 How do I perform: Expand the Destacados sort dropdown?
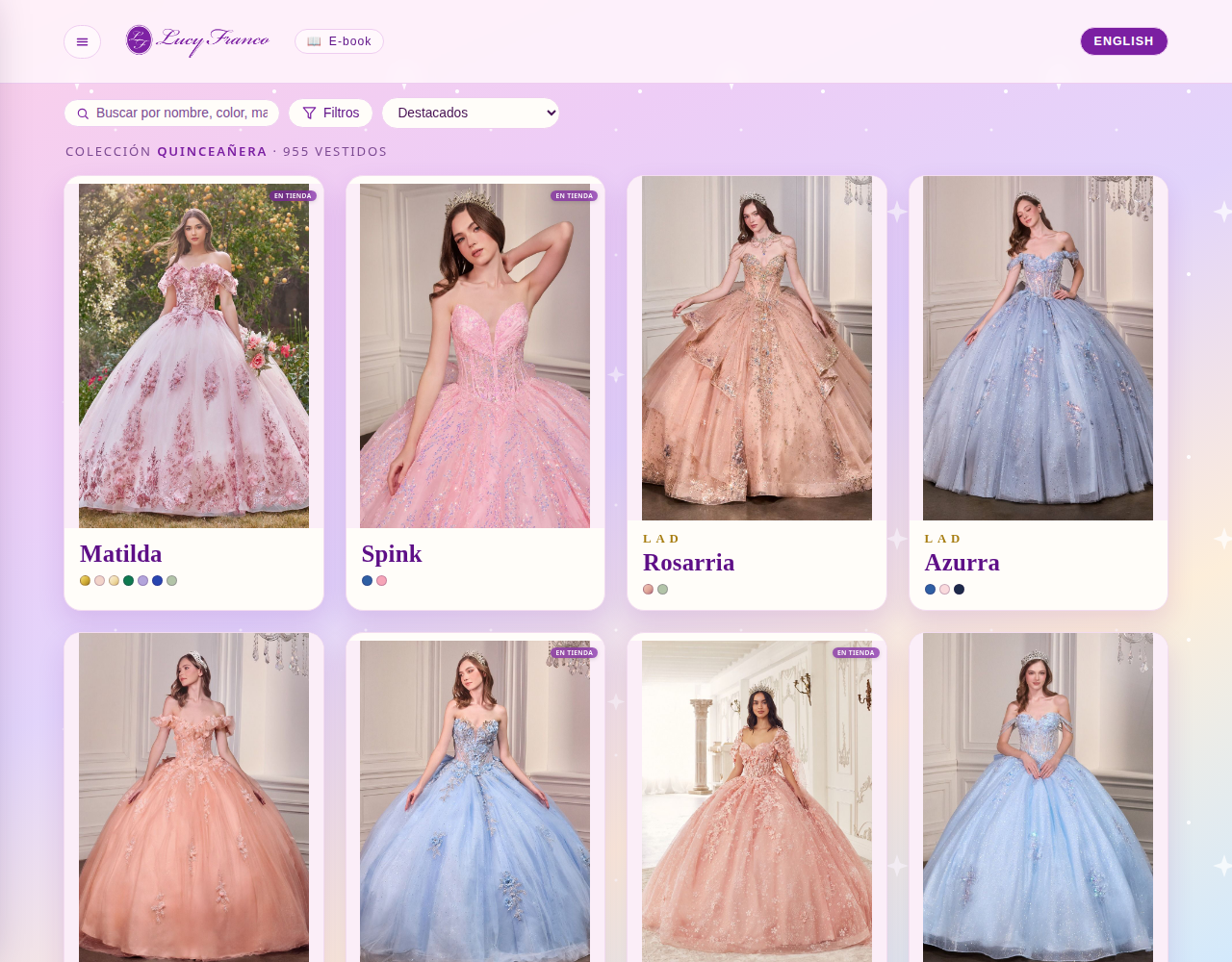click(471, 113)
